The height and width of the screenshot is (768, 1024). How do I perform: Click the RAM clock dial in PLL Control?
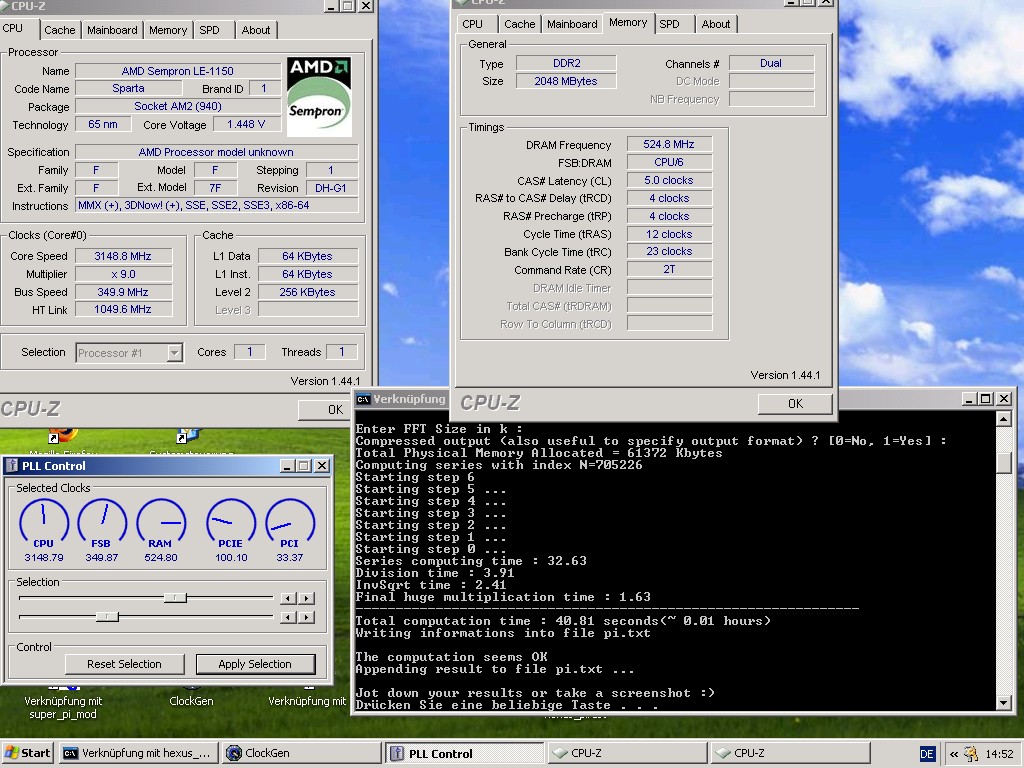pyautogui.click(x=161, y=523)
